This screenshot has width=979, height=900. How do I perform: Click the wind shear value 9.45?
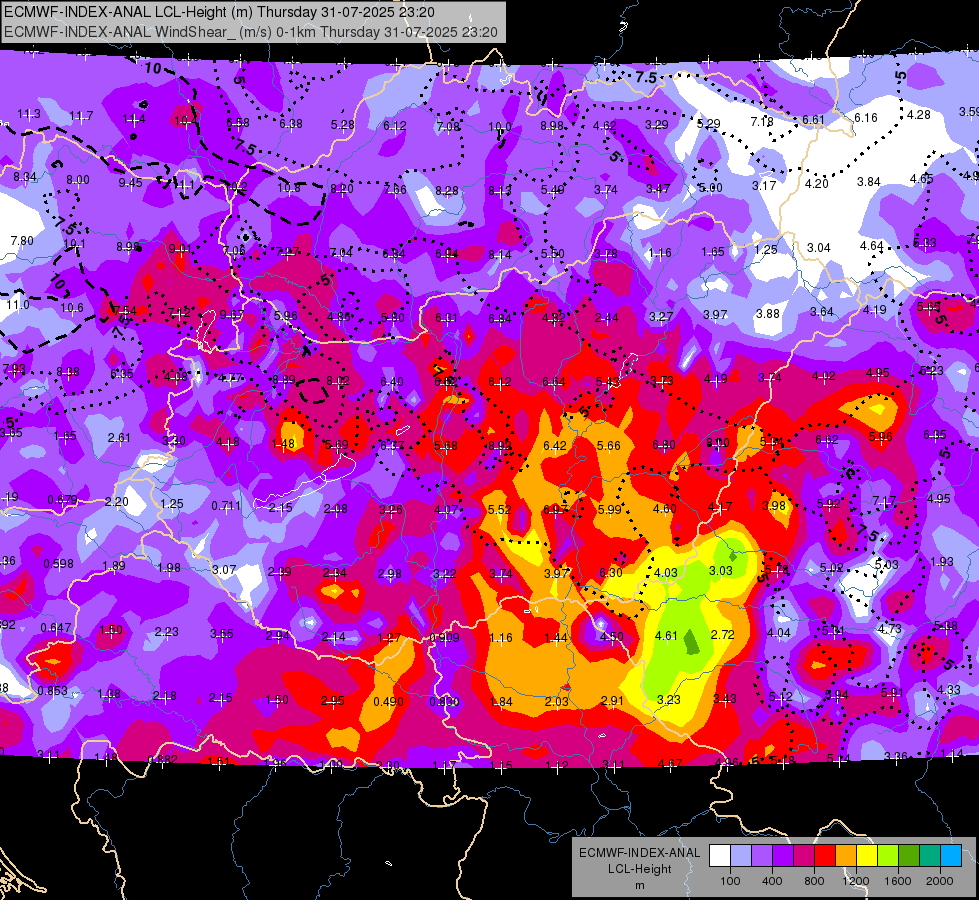[x=130, y=182]
